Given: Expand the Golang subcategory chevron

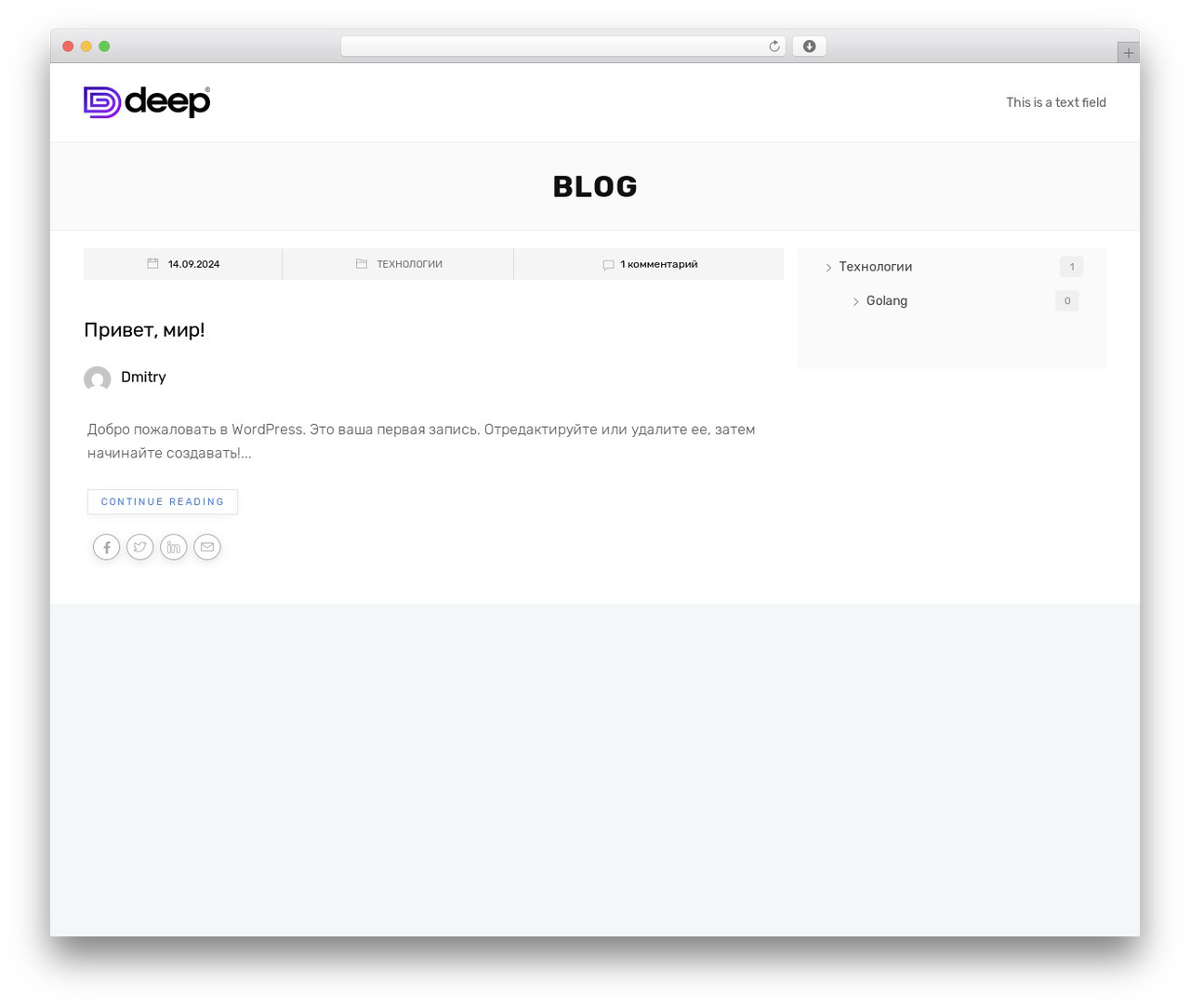Looking at the screenshot, I should (x=856, y=301).
